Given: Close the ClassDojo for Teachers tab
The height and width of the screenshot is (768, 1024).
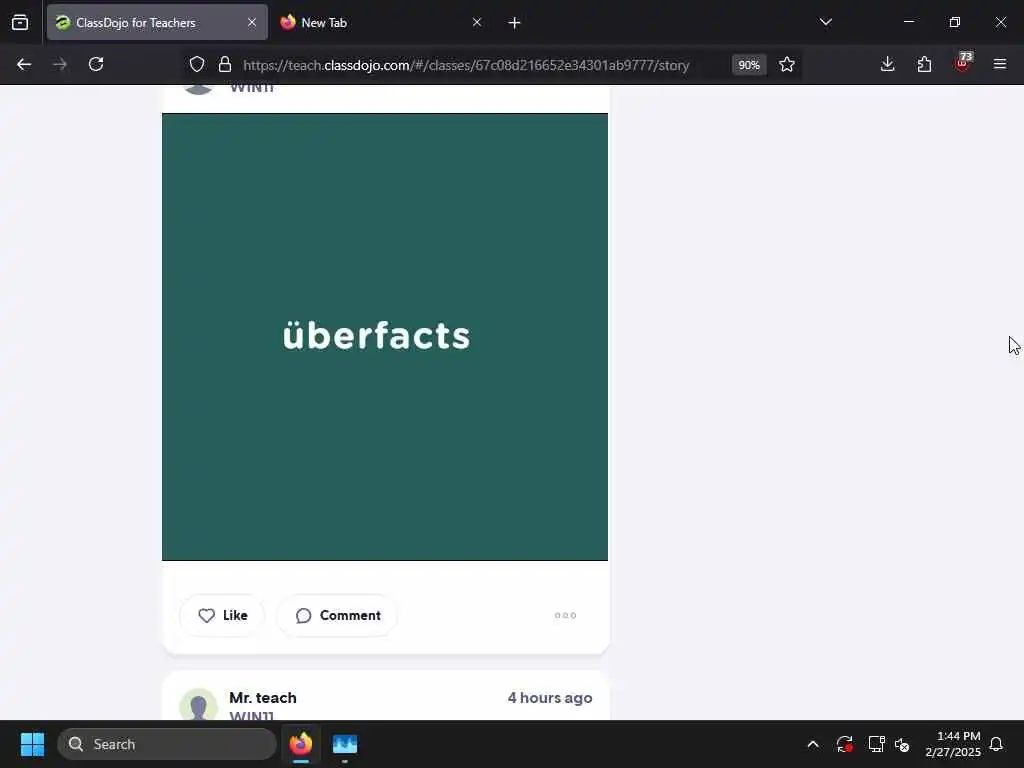Looking at the screenshot, I should (252, 22).
